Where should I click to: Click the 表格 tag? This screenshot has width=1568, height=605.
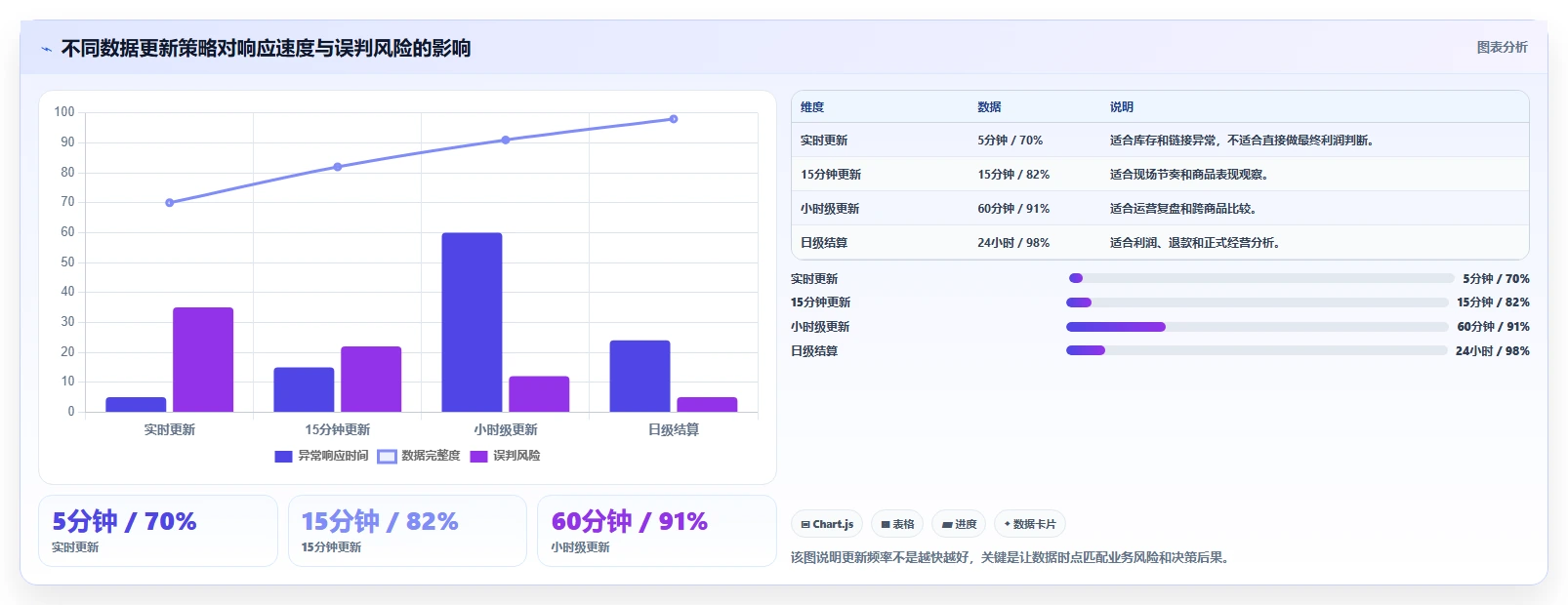pyautogui.click(x=897, y=524)
